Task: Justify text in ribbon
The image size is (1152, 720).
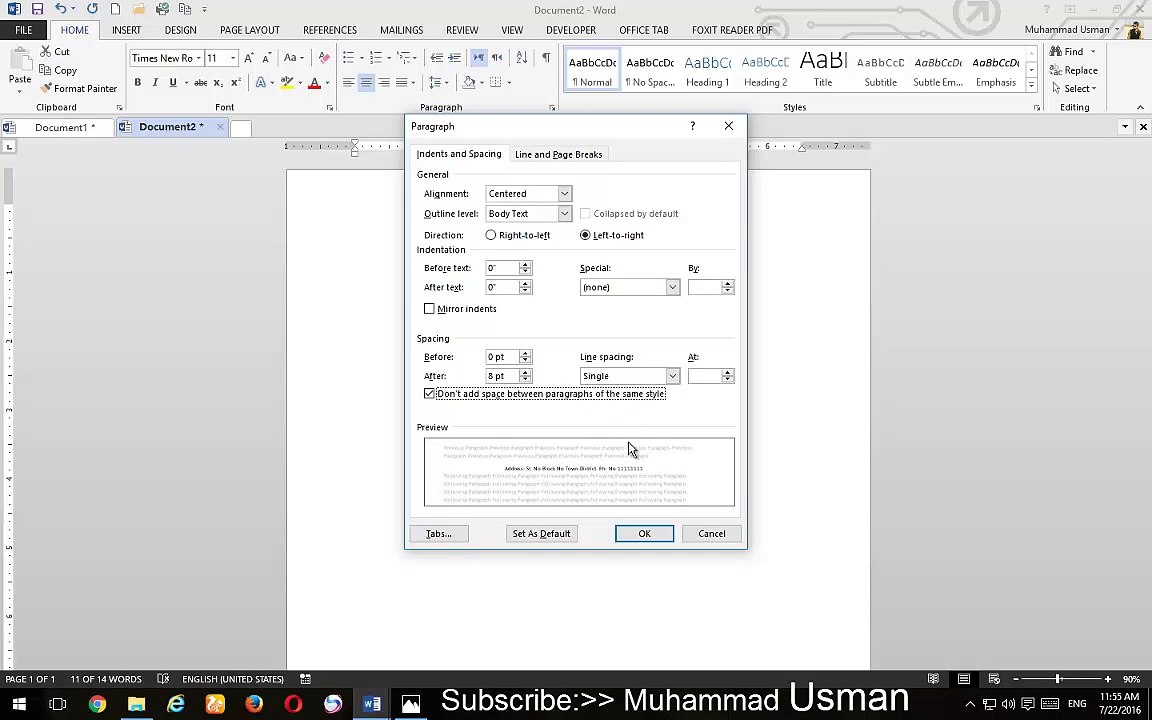Action: coord(401,83)
